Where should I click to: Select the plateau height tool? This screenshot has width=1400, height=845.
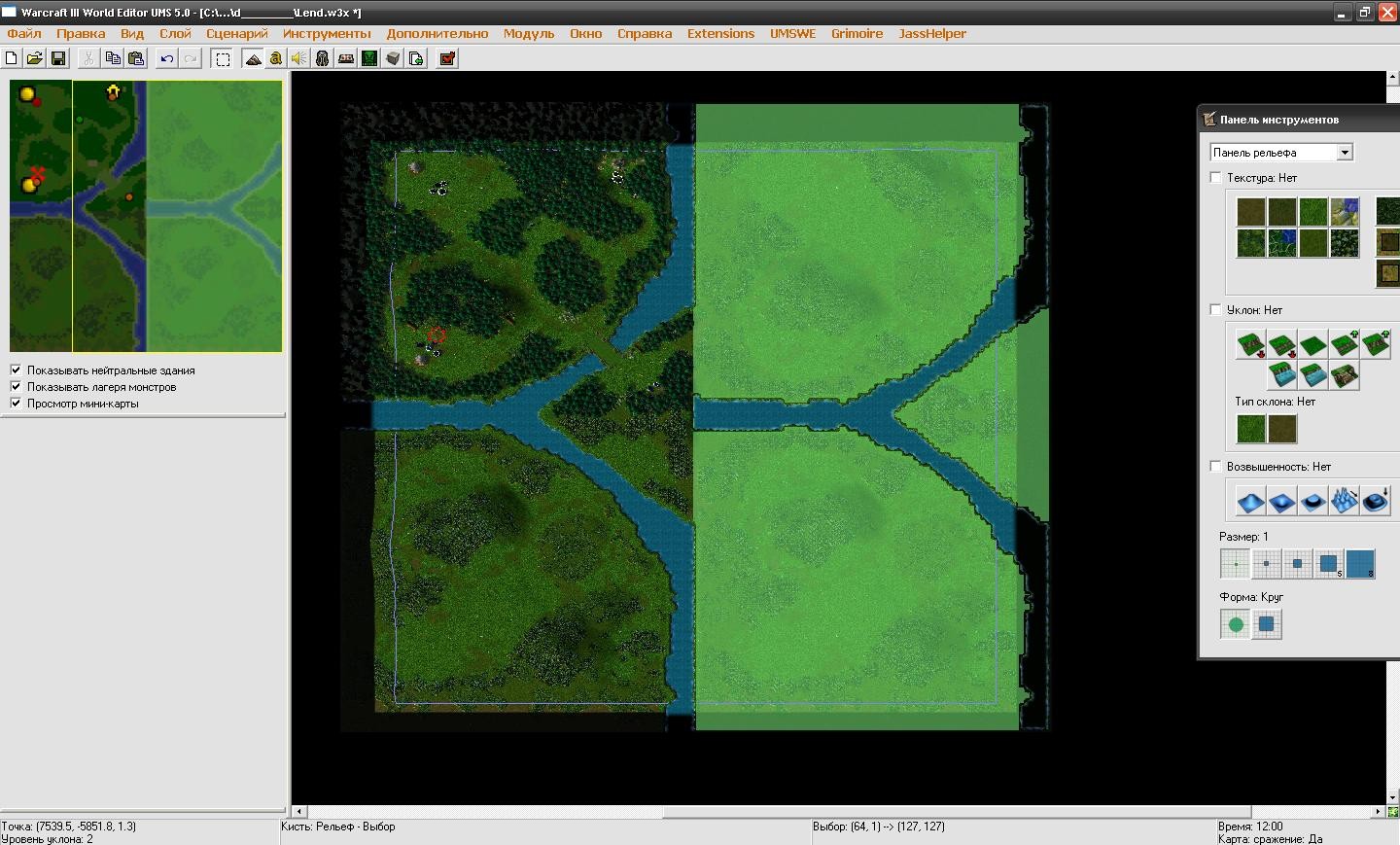click(1313, 501)
